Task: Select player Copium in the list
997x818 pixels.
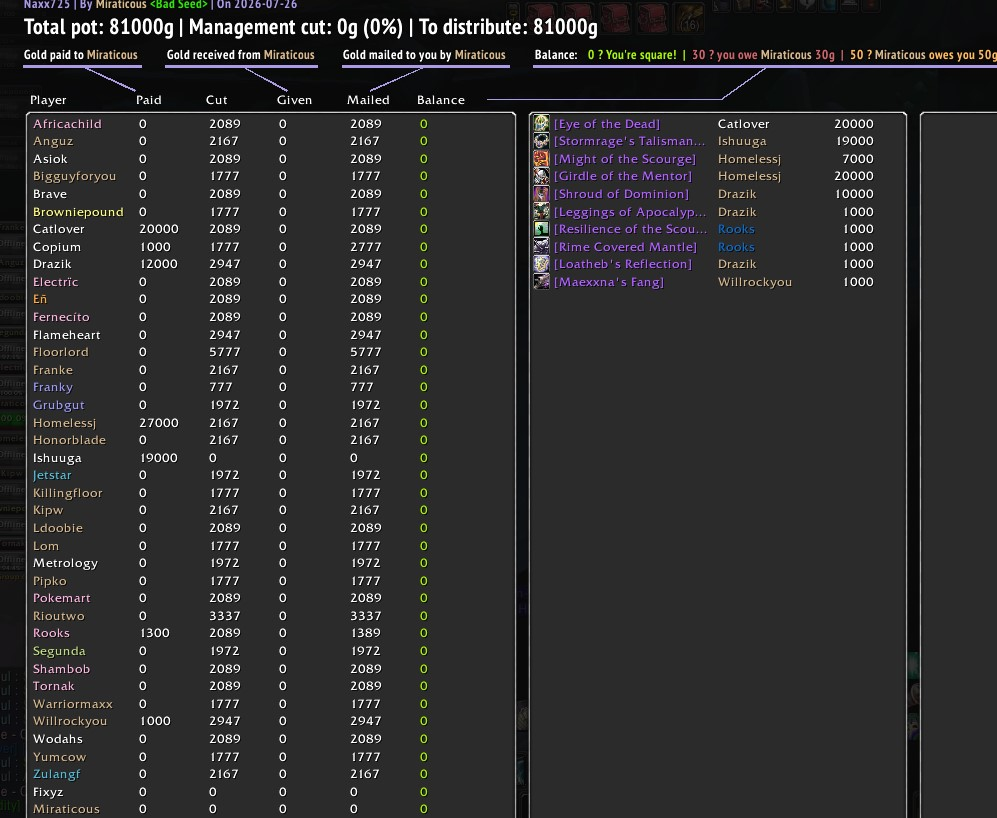Action: [x=57, y=247]
